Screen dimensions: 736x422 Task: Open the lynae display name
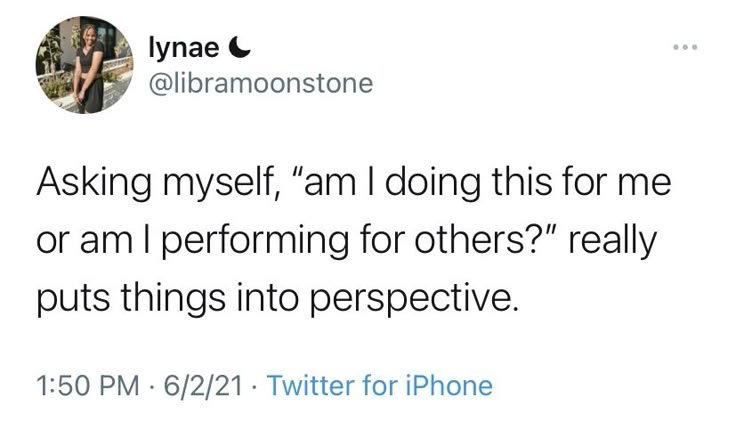coord(184,49)
